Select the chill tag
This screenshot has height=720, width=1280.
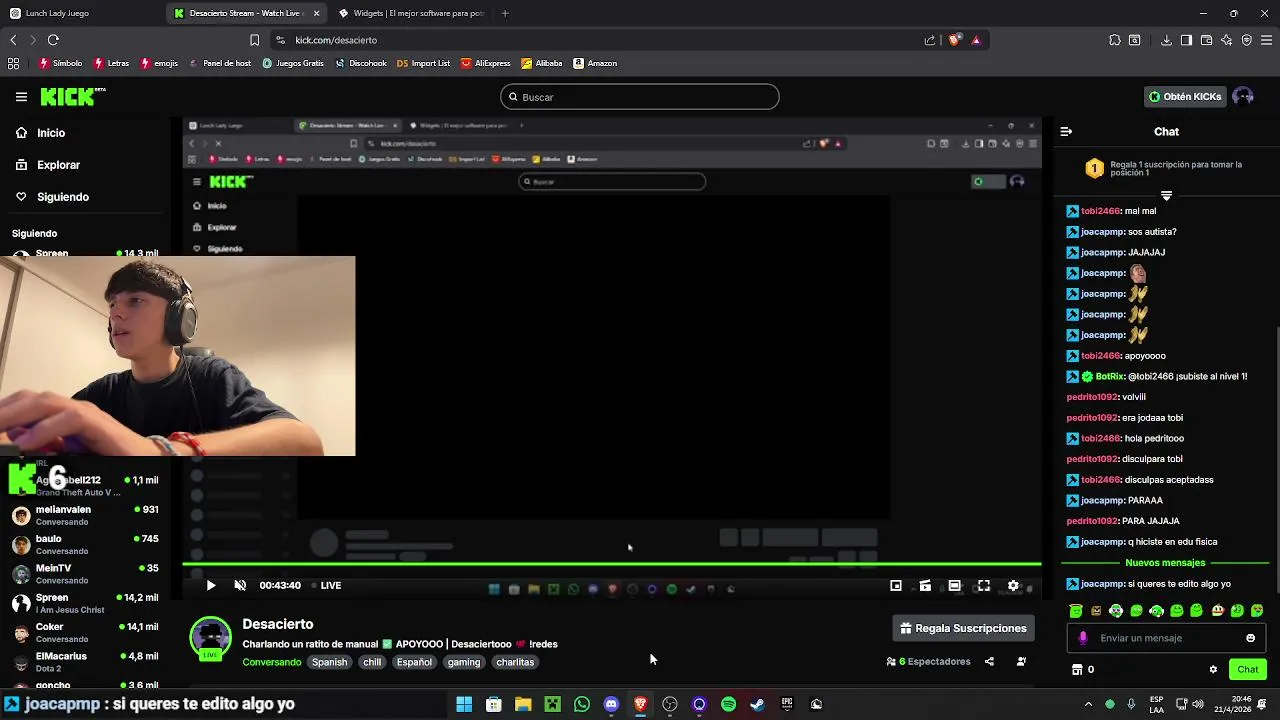(x=372, y=662)
